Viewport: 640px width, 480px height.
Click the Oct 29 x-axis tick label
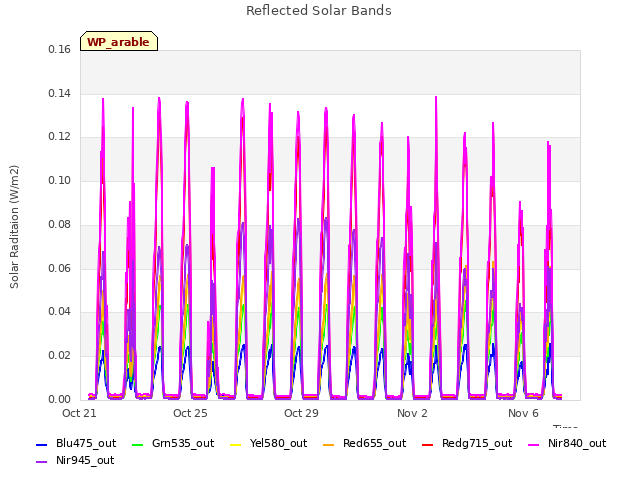[x=301, y=413]
